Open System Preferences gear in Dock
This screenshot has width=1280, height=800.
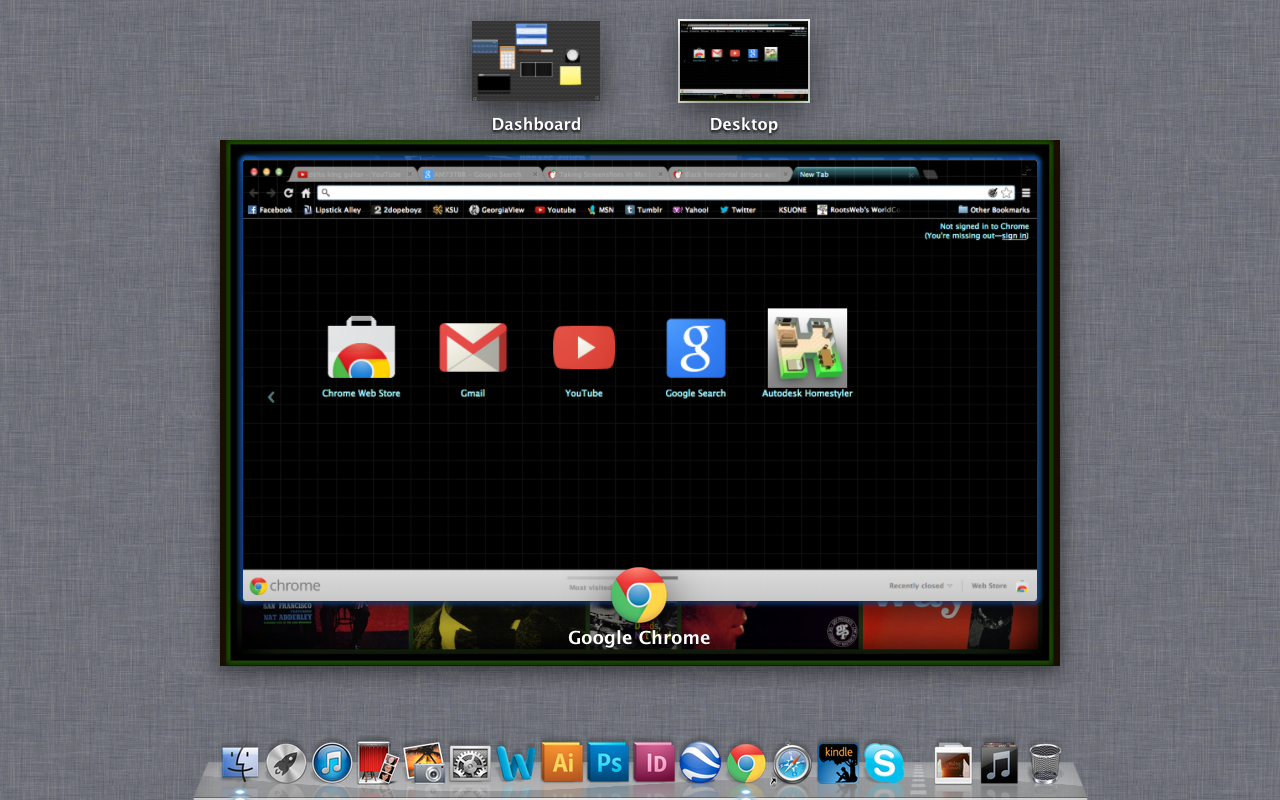(x=470, y=764)
